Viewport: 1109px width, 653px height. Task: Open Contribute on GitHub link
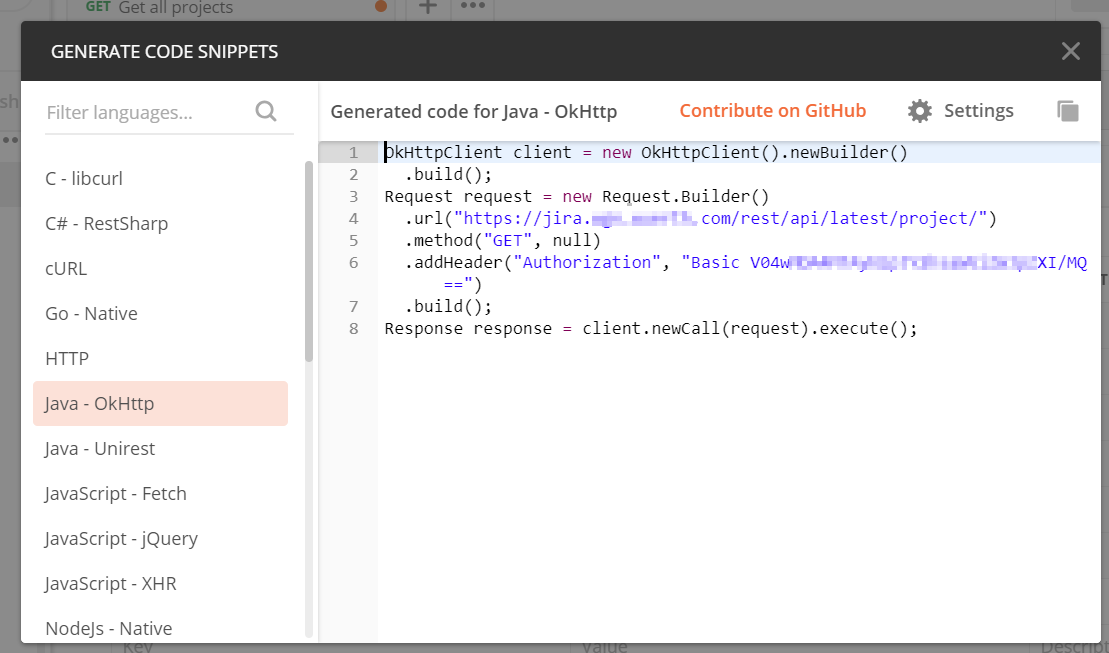772,110
